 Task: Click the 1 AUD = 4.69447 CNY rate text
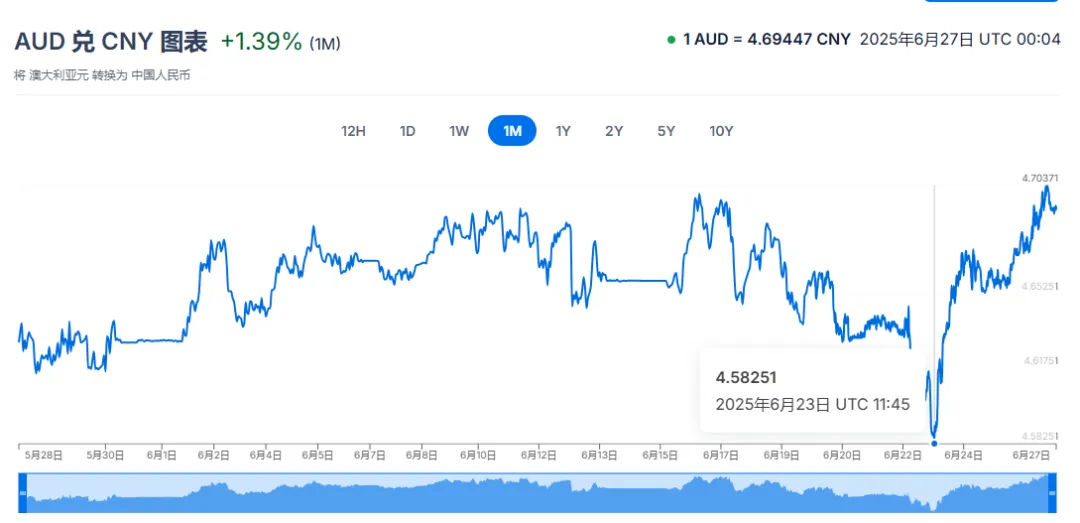click(767, 39)
